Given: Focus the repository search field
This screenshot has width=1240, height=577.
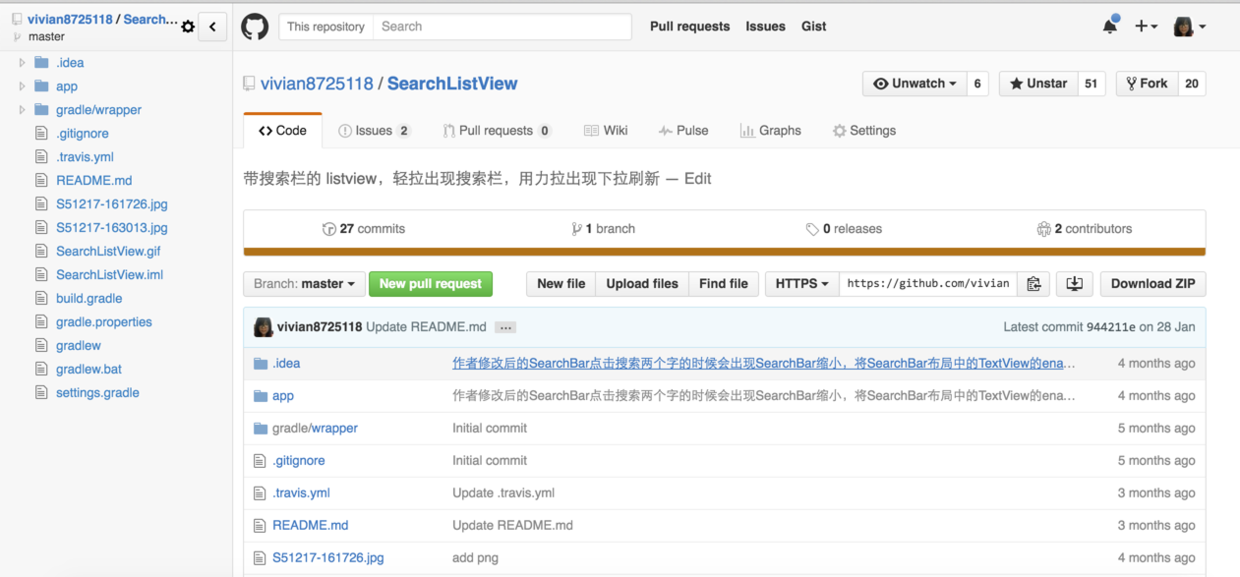Looking at the screenshot, I should tap(502, 27).
